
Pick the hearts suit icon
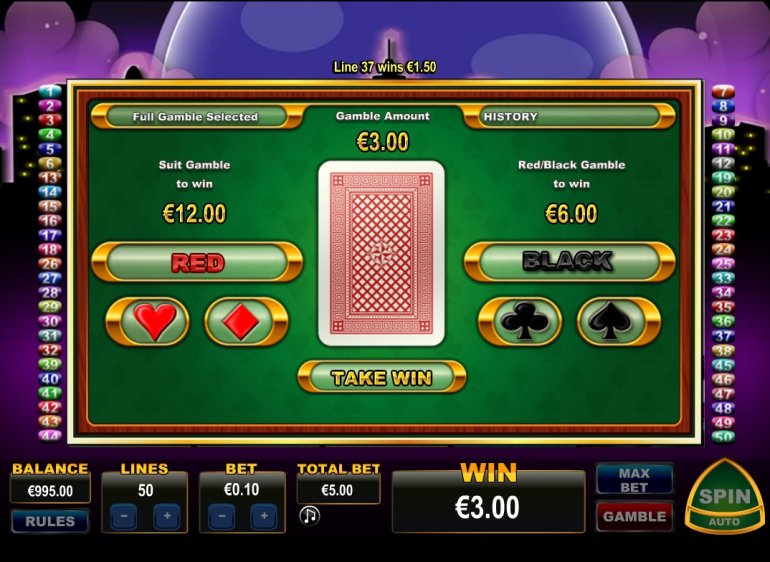pyautogui.click(x=148, y=321)
